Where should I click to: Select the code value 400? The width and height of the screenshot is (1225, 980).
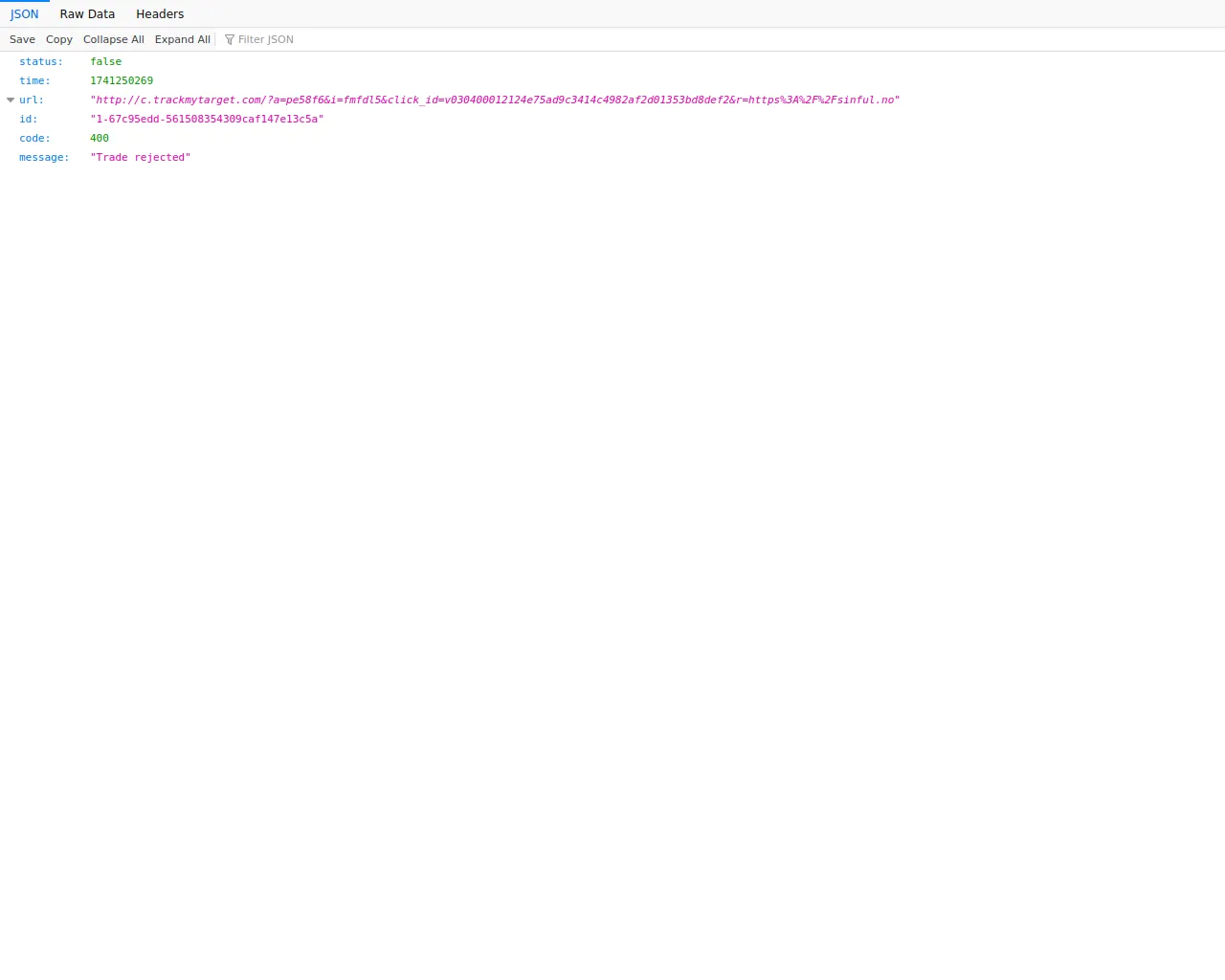point(100,138)
